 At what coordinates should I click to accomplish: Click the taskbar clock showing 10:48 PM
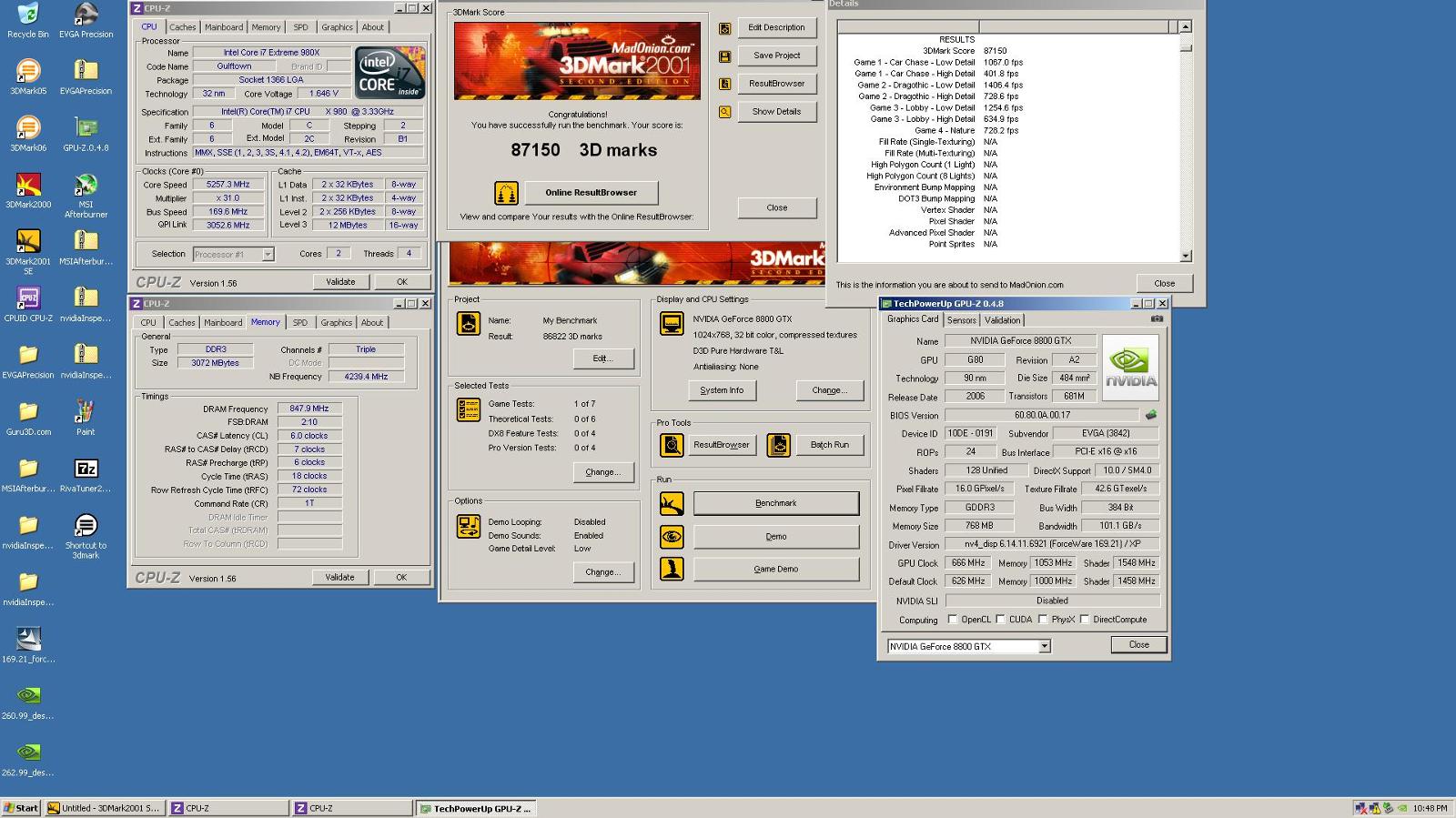coord(1430,808)
